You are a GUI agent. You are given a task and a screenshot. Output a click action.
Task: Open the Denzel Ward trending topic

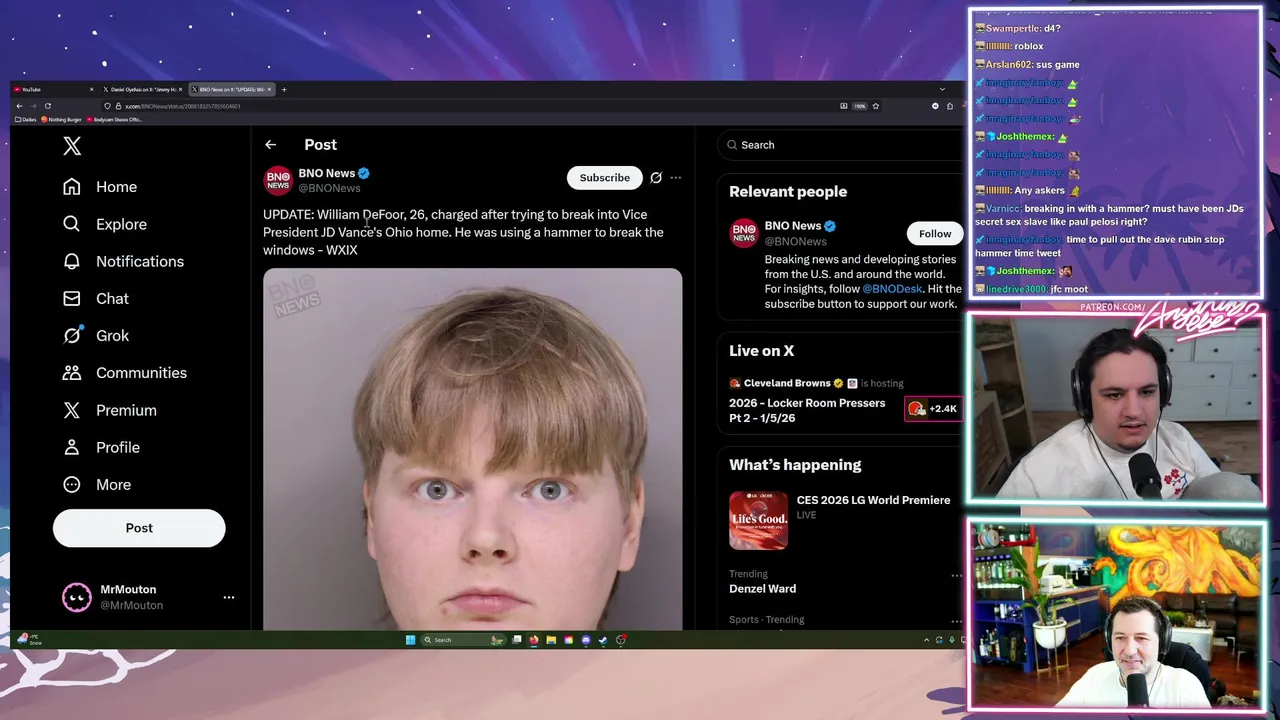point(762,589)
